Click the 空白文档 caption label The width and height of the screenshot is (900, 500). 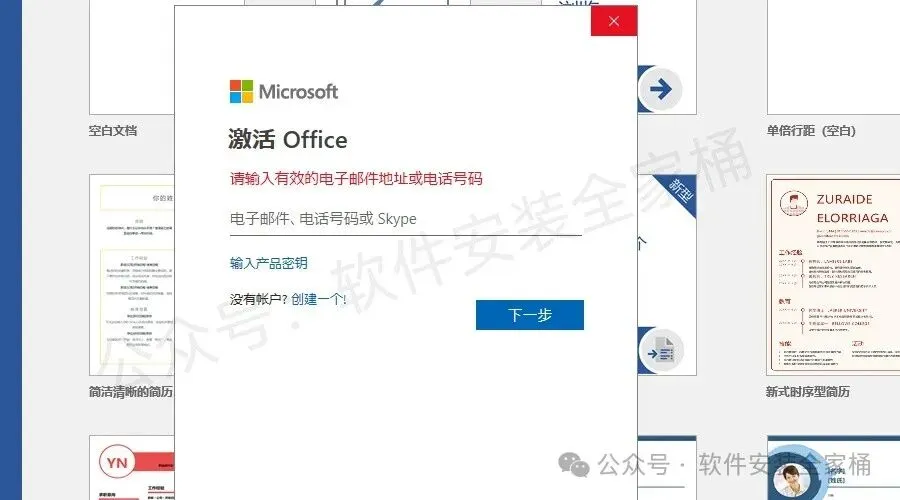click(x=113, y=131)
